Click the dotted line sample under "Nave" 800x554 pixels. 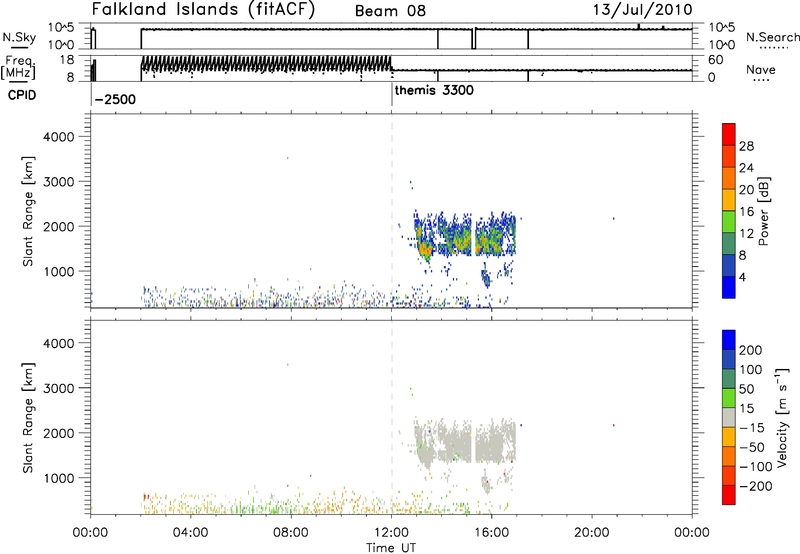[x=761, y=80]
